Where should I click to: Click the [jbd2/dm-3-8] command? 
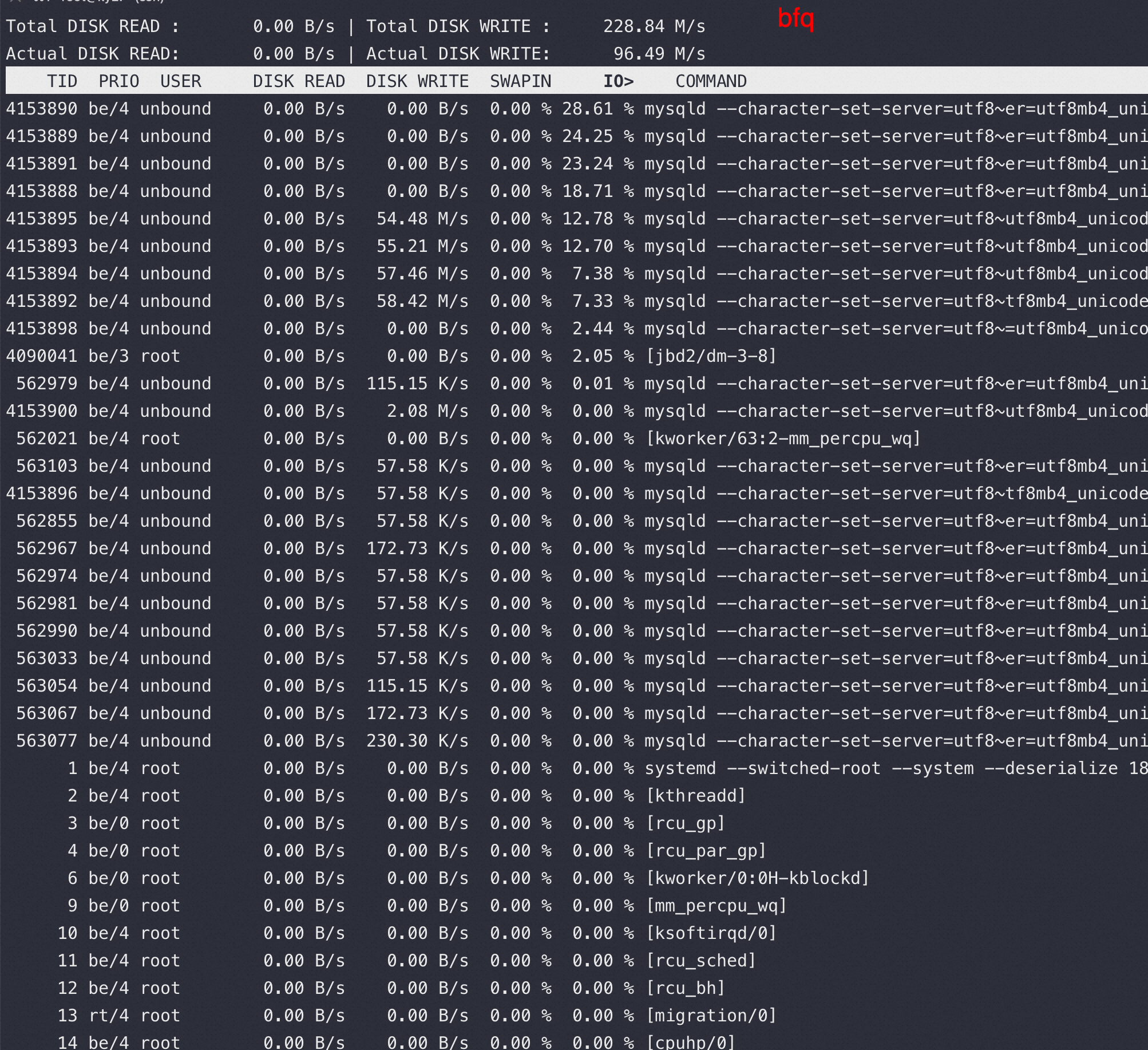[711, 356]
